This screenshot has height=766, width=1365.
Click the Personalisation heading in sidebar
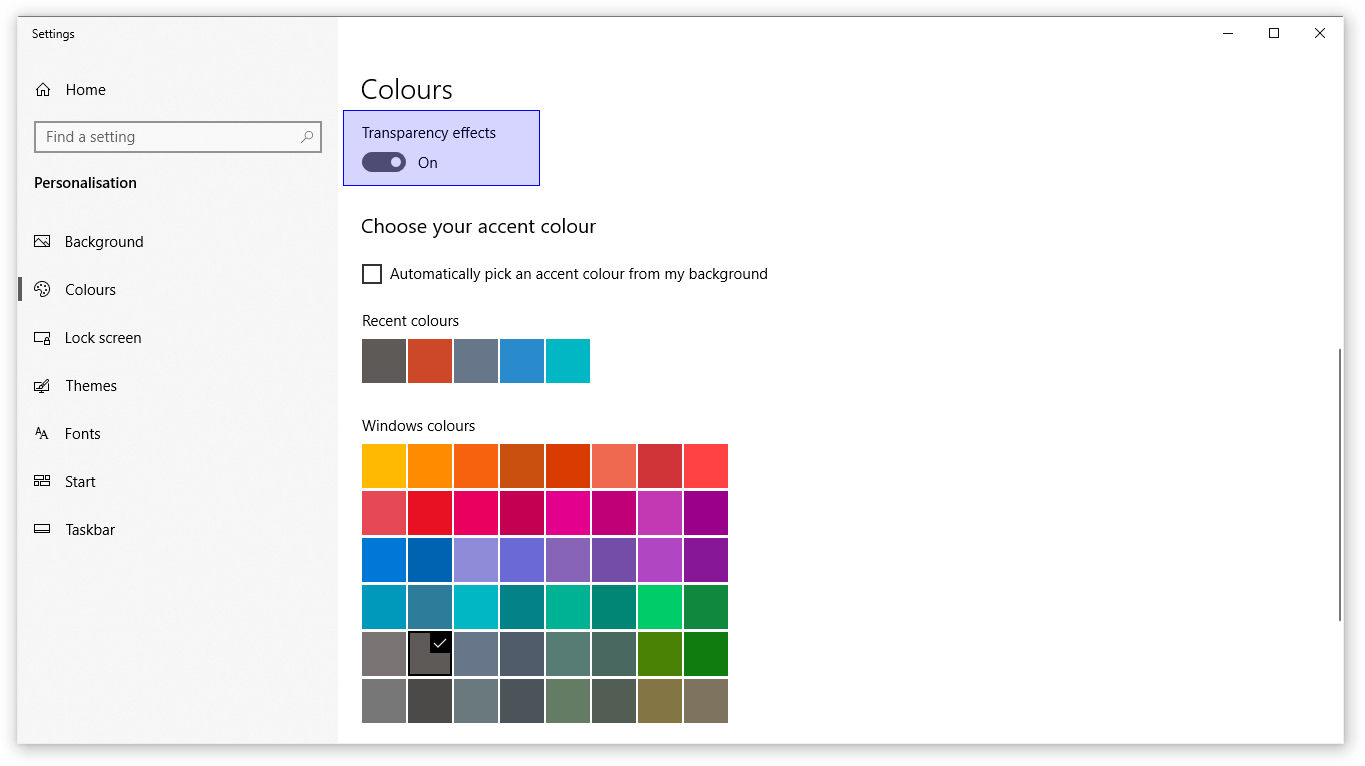coord(86,183)
